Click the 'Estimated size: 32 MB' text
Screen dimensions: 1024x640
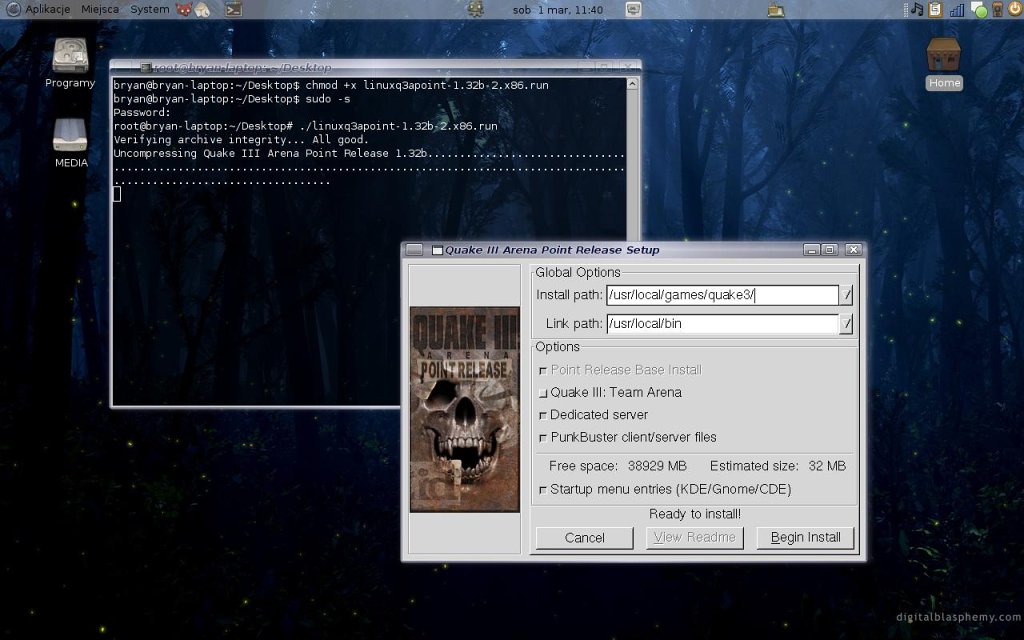pyautogui.click(x=778, y=466)
